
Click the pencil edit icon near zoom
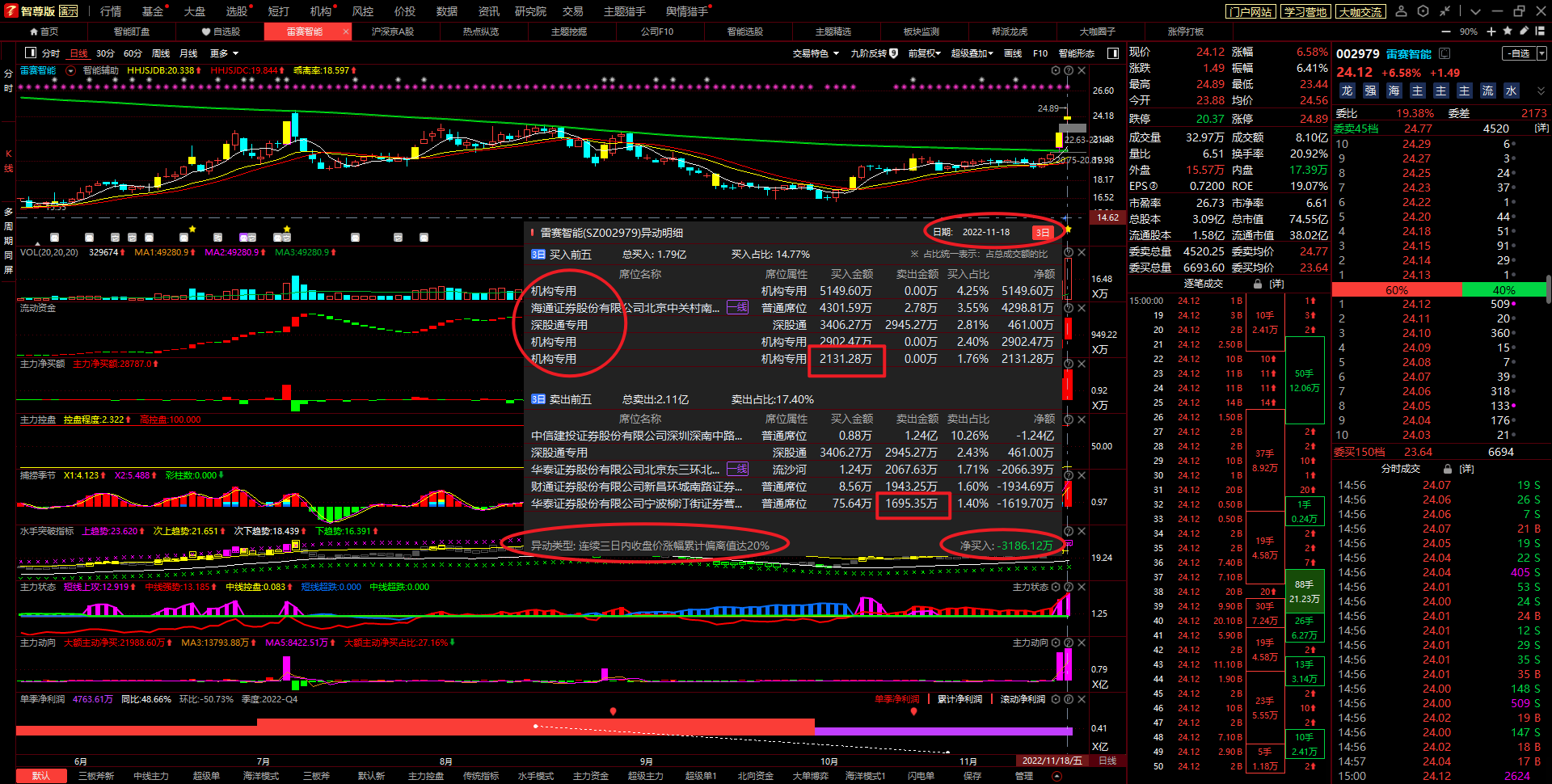[1524, 31]
